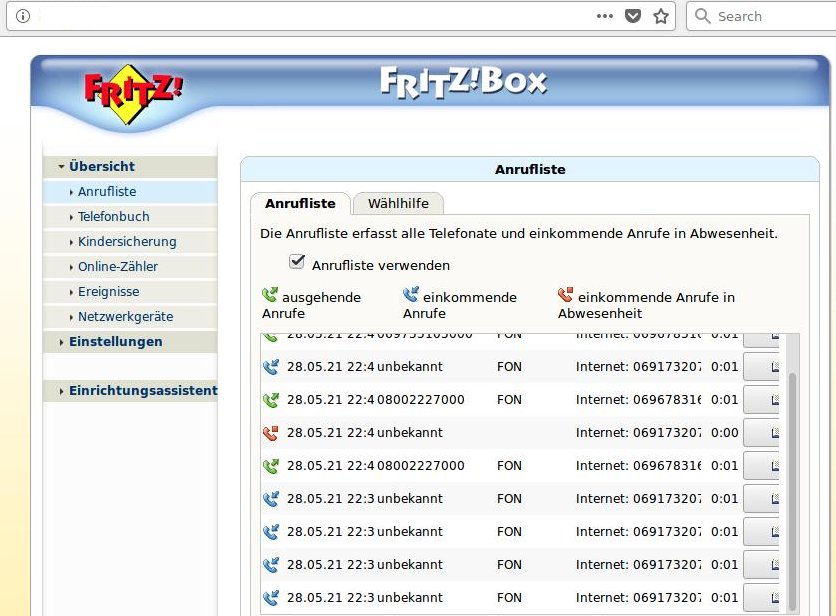The width and height of the screenshot is (836, 616).
Task: Open Netzwerkgeräte in the sidebar
Action: click(x=130, y=317)
